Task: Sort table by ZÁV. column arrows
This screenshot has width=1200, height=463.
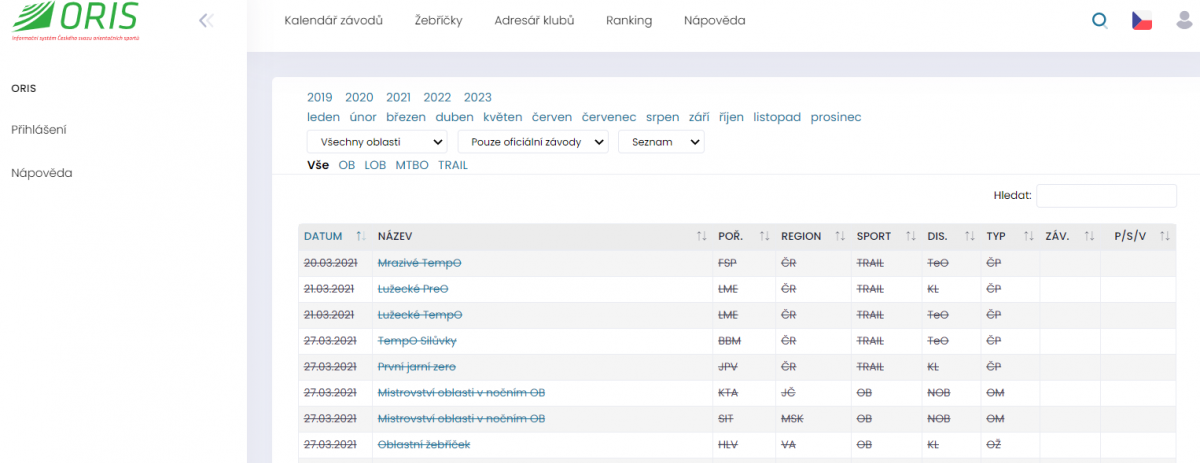Action: [1088, 236]
